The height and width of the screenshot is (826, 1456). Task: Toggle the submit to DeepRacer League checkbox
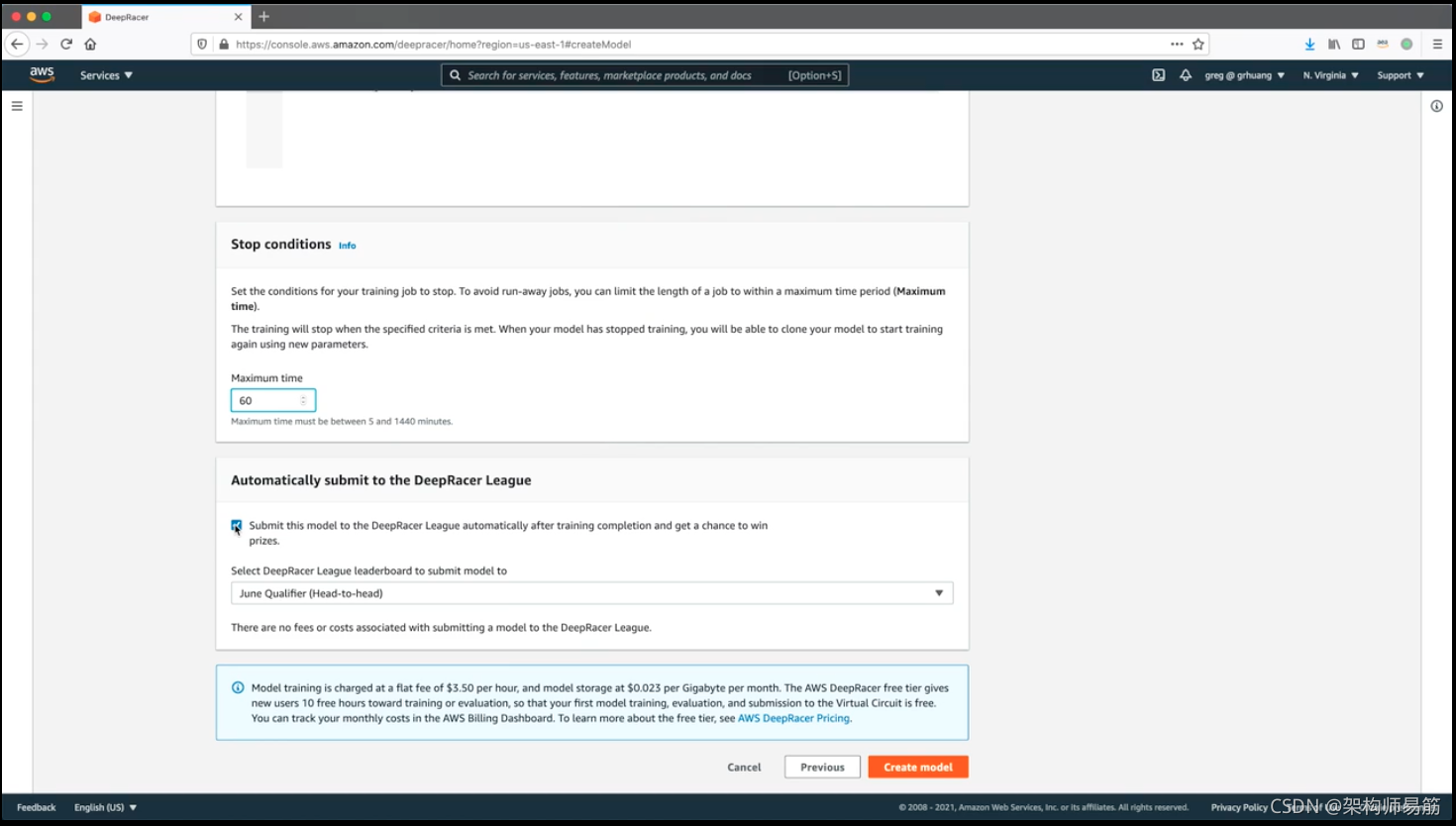click(x=237, y=526)
